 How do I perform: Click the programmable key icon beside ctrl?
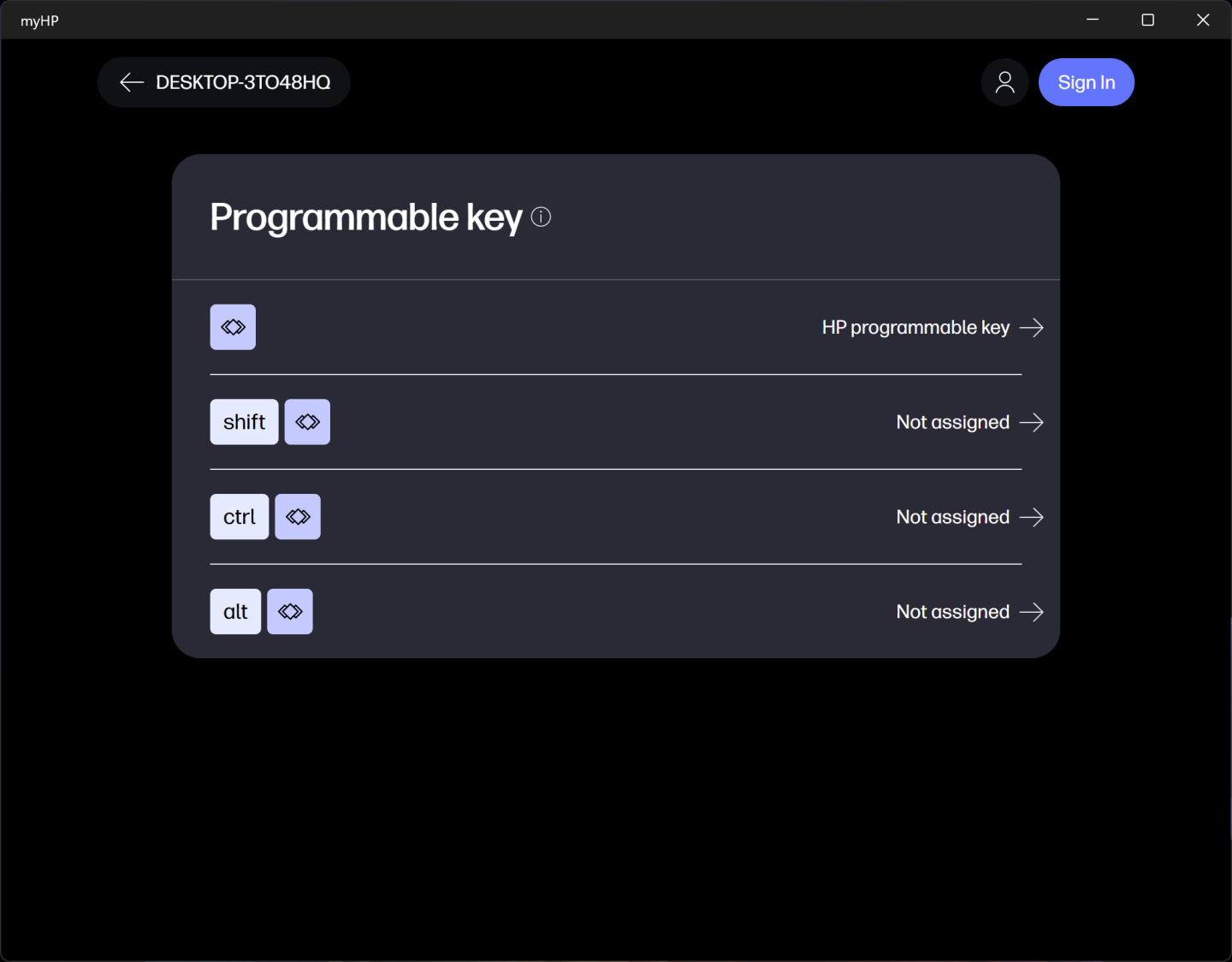(x=298, y=517)
